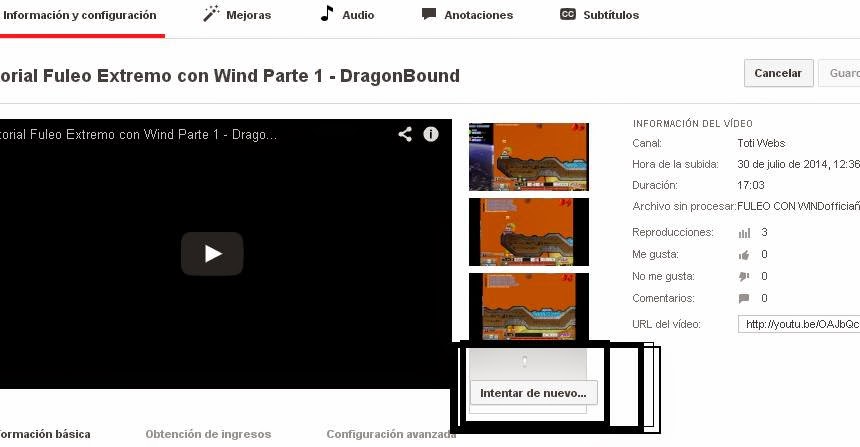Open the Mejoras tab with wand icon
860x447 pixels.
pyautogui.click(x=237, y=15)
